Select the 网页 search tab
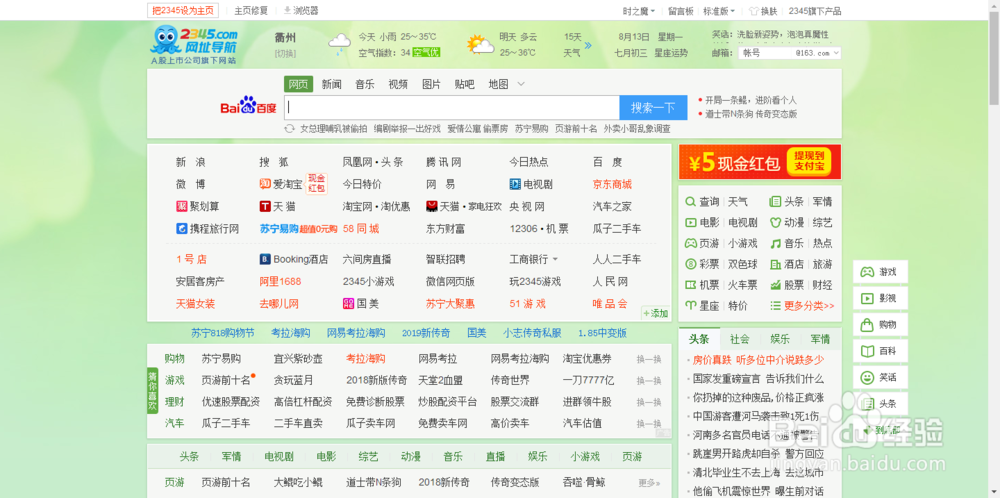 (x=298, y=84)
